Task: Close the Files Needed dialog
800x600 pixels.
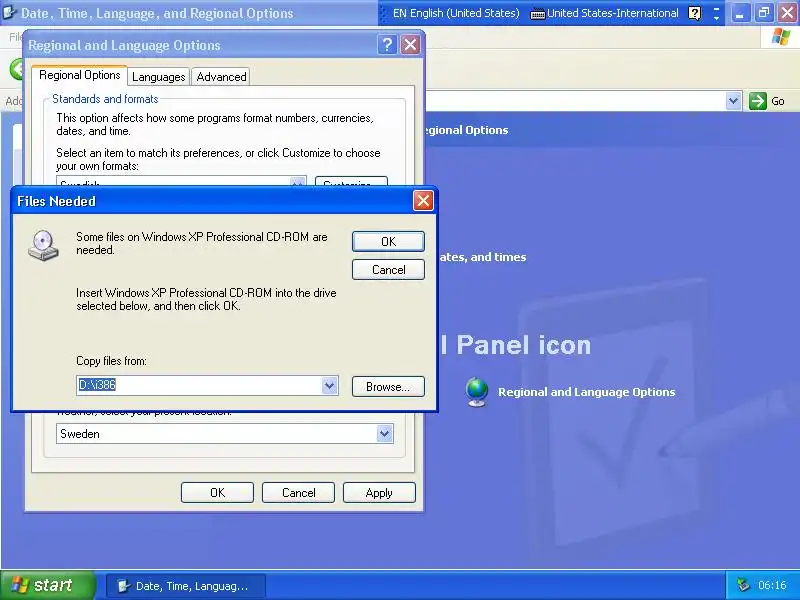Action: [423, 201]
